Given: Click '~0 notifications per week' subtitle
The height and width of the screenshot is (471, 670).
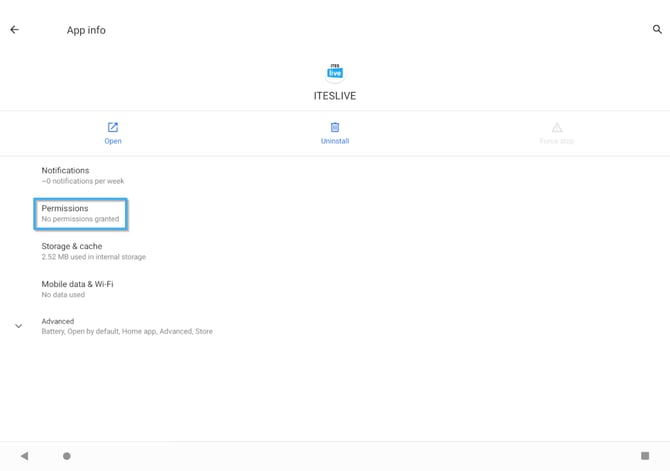Looking at the screenshot, I should [x=83, y=181].
